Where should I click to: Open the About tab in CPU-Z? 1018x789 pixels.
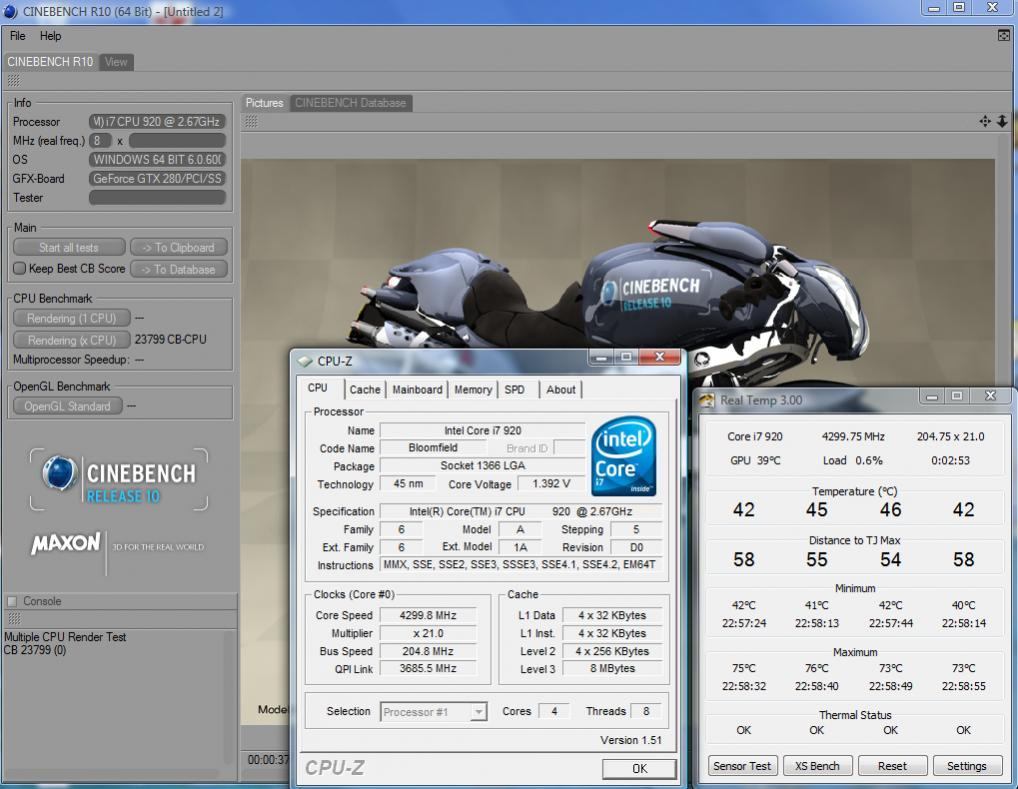[561, 390]
